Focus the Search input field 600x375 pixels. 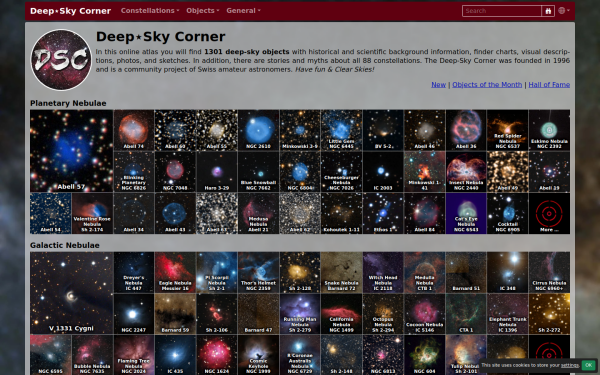(x=502, y=11)
